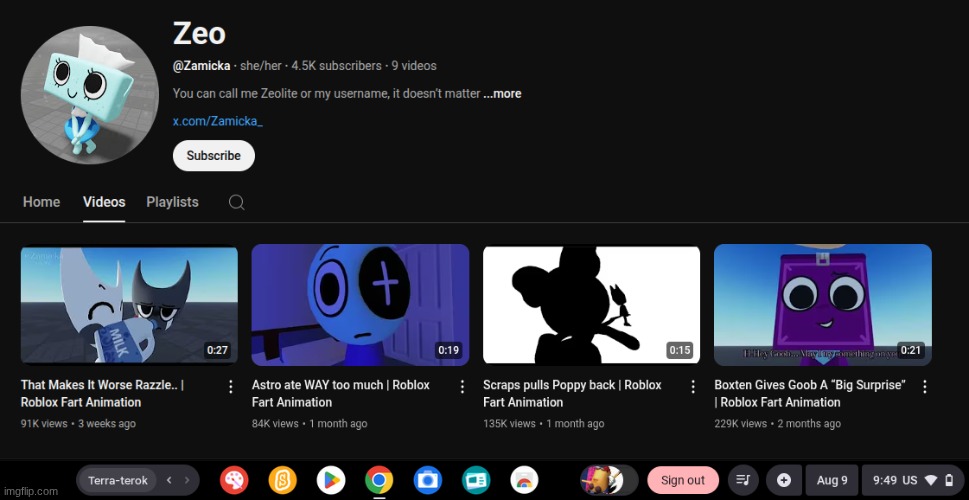This screenshot has width=969, height=500.
Task: Click the '84K views • 1 month ago' text
Action: pos(310,424)
